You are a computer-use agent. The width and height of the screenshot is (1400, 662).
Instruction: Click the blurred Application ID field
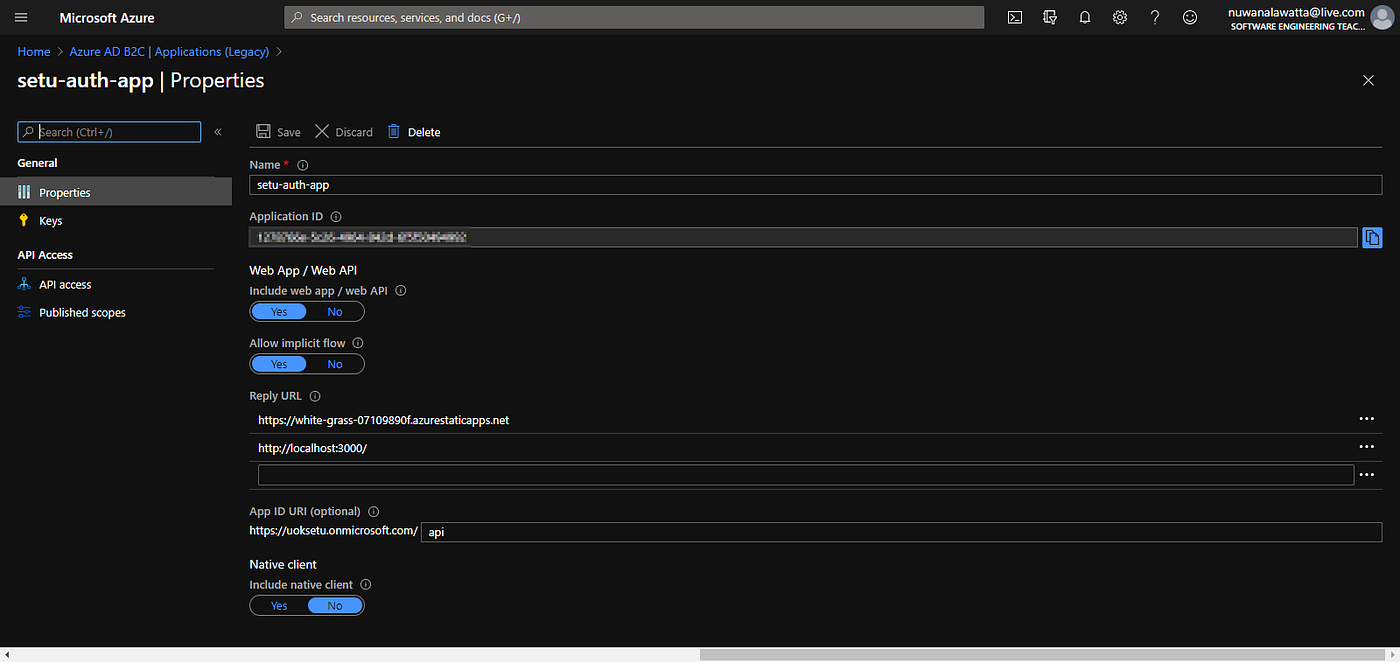(803, 237)
